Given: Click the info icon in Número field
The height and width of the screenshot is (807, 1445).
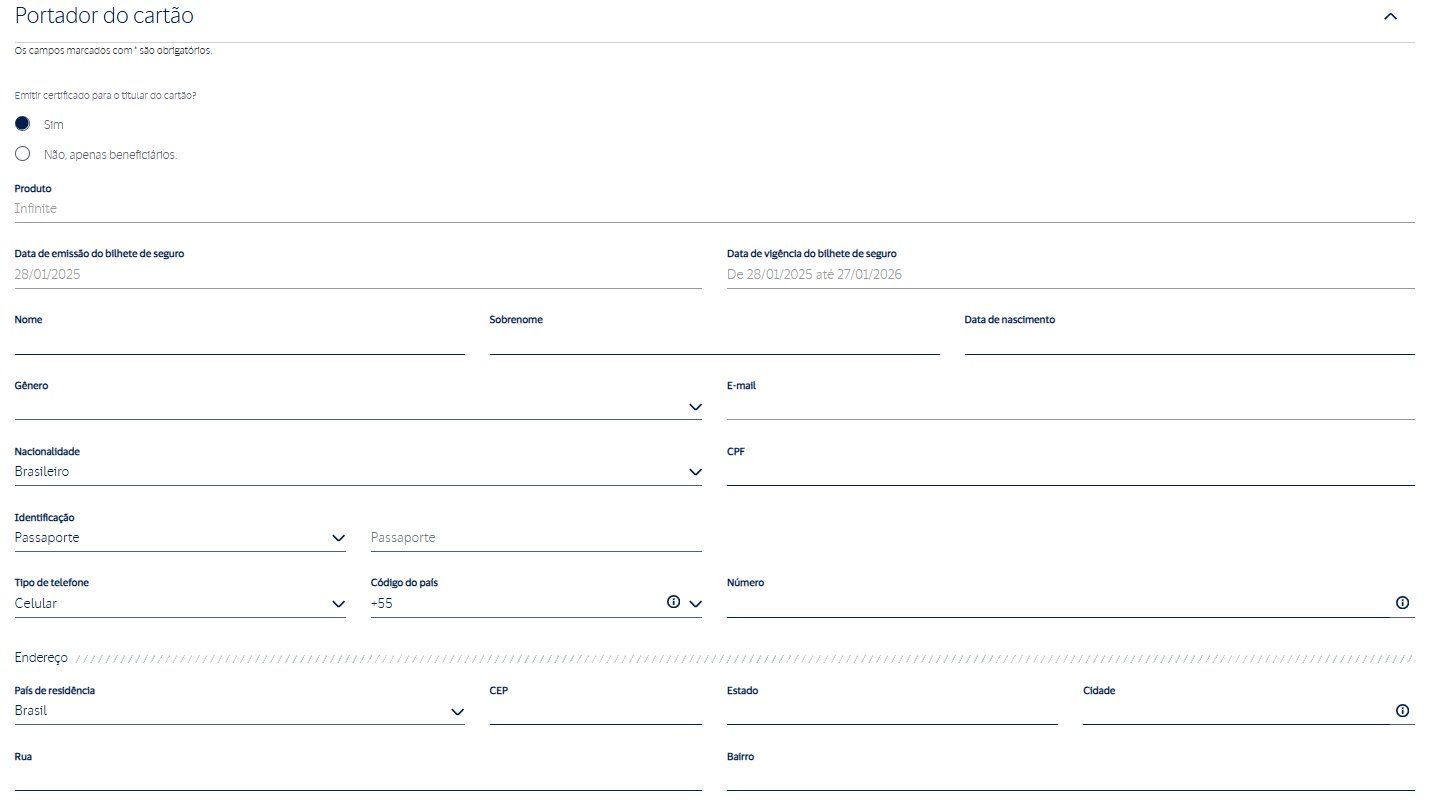Looking at the screenshot, I should [x=1402, y=603].
